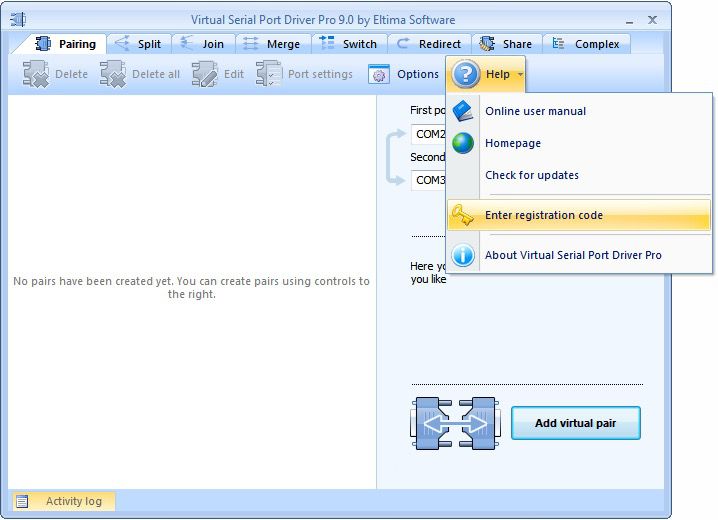Select Check for updates
This screenshot has height=520, width=718.
point(579,175)
